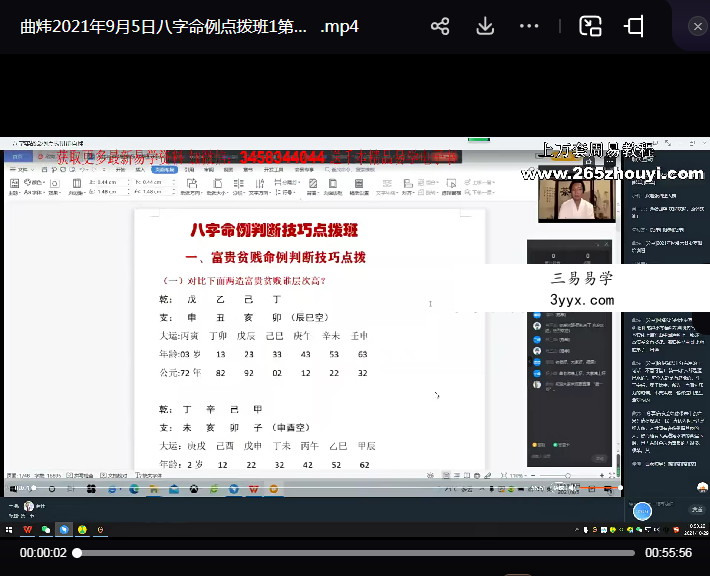Open the 文字方向 text direction dropdown
710x576 pixels.
coord(259,187)
